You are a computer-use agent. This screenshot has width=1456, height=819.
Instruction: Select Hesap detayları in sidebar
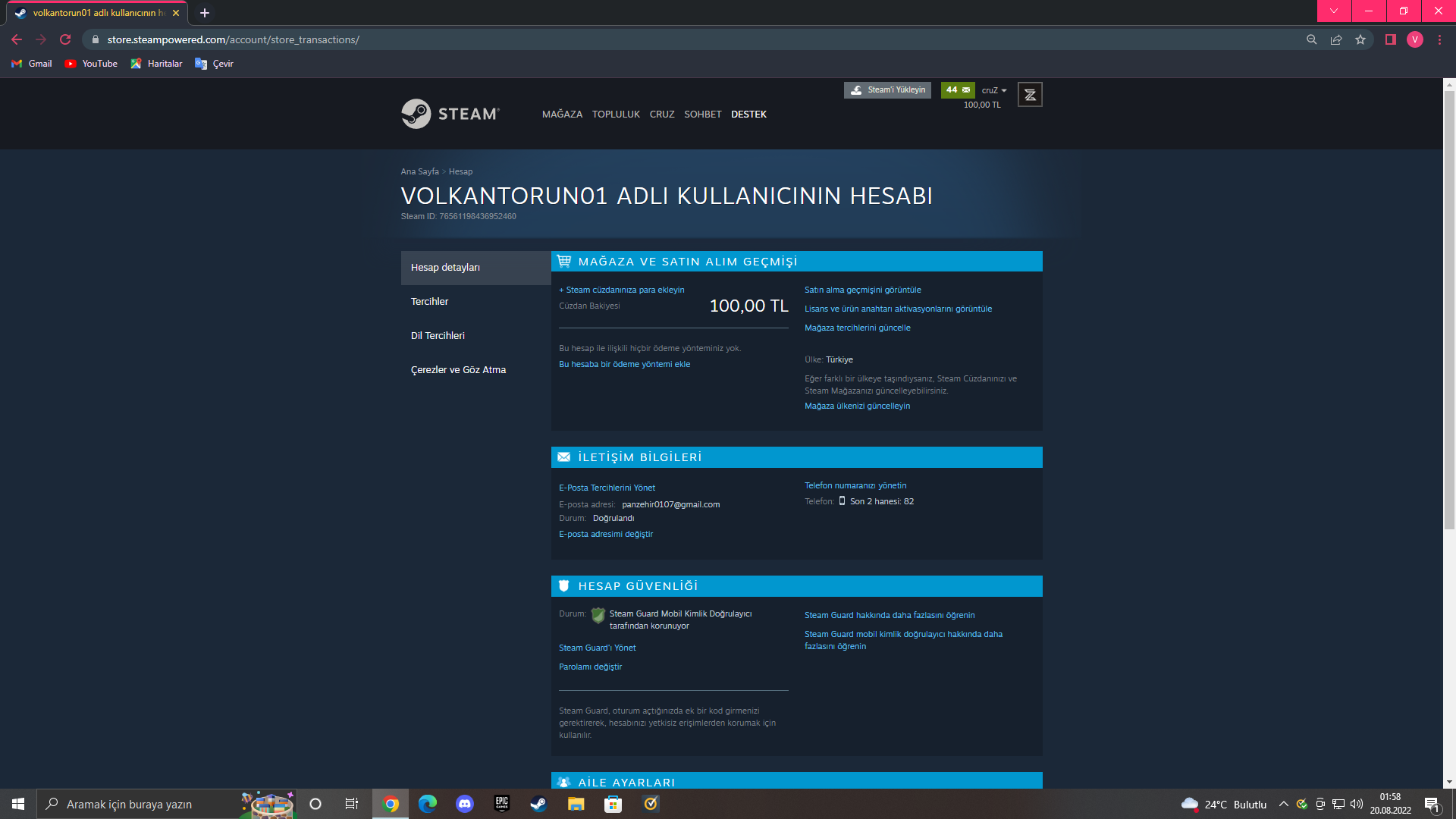(x=476, y=268)
